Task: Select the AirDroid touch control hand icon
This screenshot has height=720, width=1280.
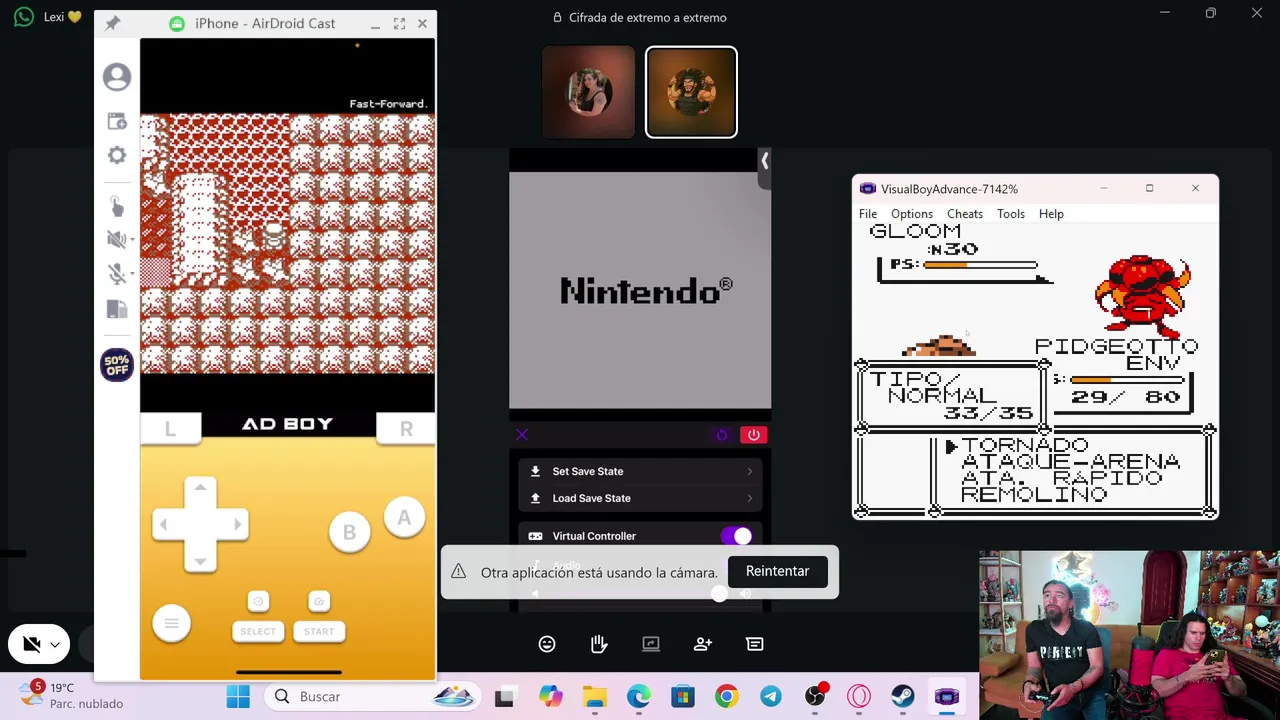Action: coord(117,205)
